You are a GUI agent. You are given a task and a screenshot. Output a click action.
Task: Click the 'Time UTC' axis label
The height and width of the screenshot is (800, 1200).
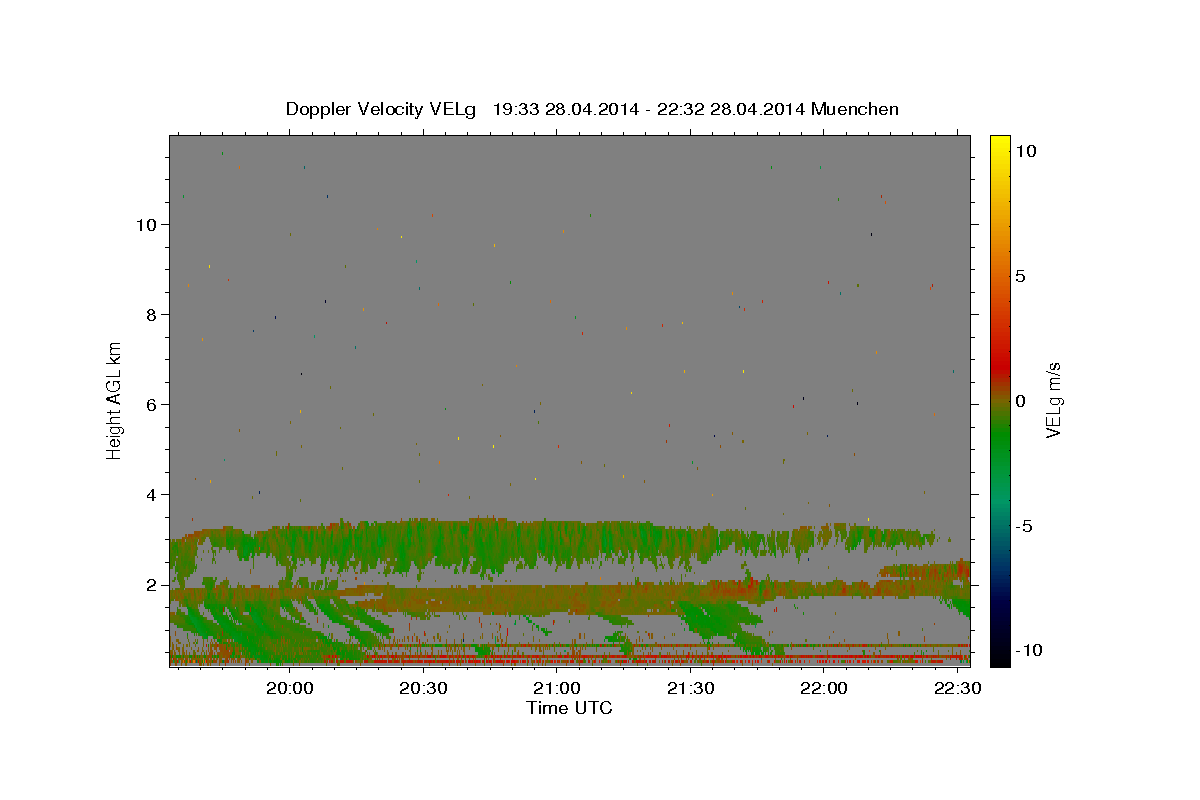coord(569,708)
